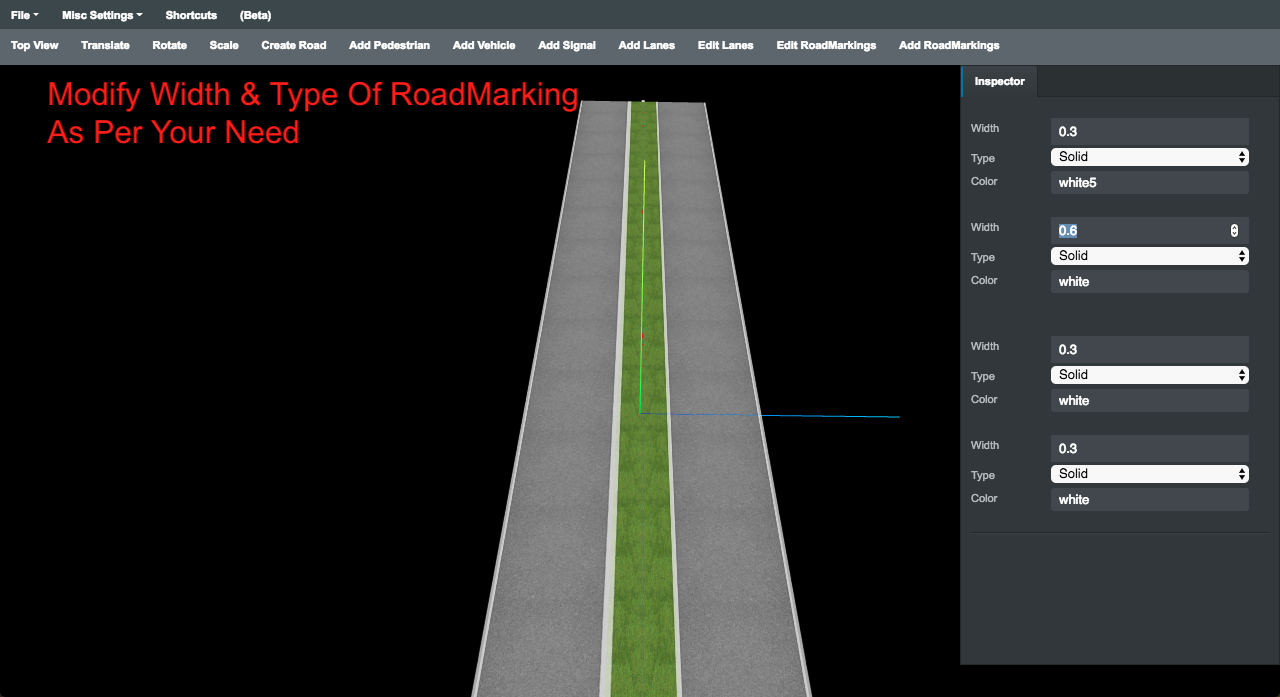Click the Width field showing 0.6
Viewport: 1280px width, 697px height.
click(1150, 230)
